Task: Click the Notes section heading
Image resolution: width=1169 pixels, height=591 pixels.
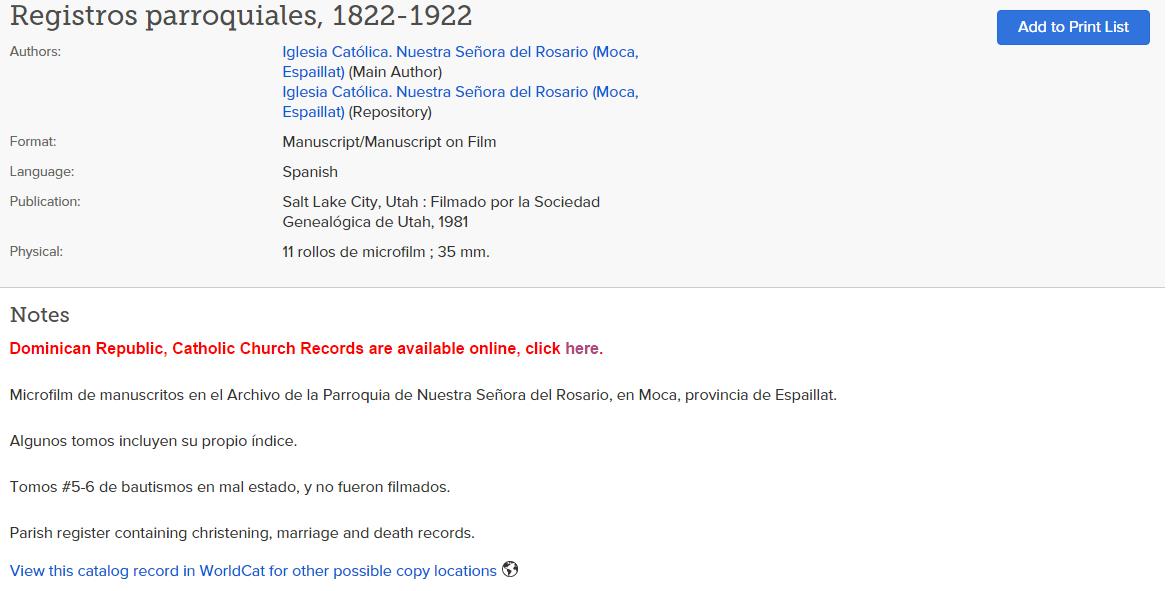Action: pyautogui.click(x=40, y=315)
